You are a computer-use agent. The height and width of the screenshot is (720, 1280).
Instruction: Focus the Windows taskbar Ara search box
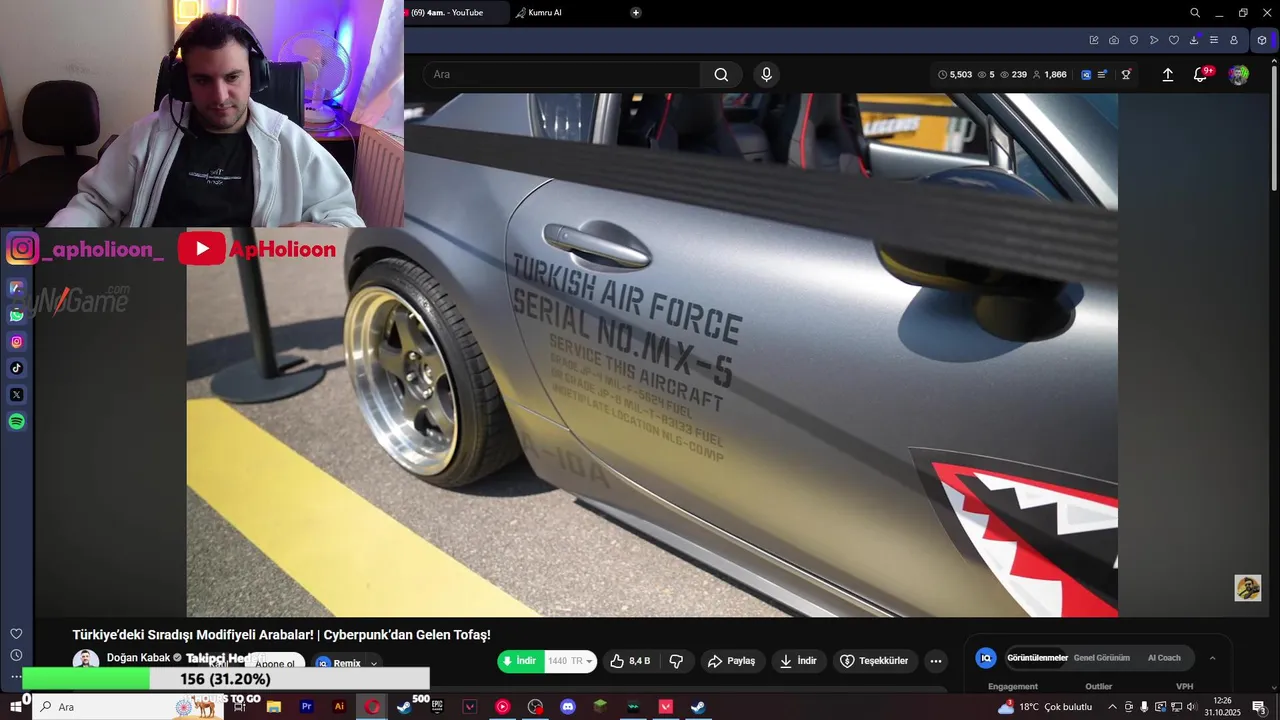click(x=128, y=707)
